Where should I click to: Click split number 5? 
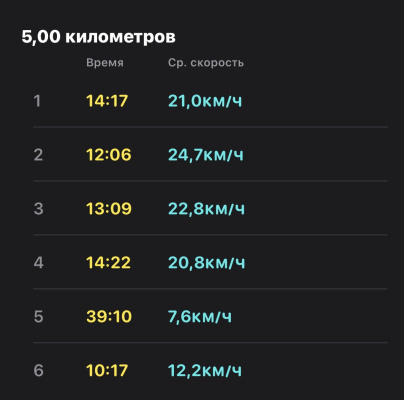pyautogui.click(x=38, y=316)
